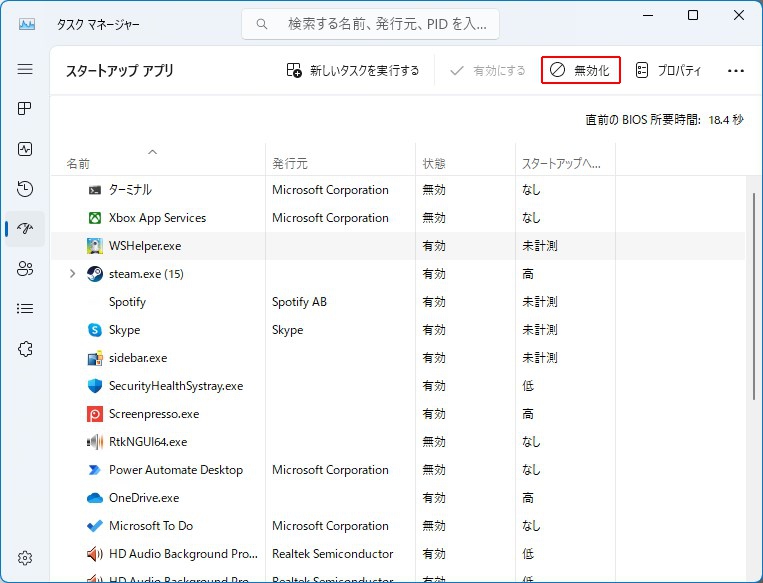Open プロパティ for selected item
Viewport: 763px width, 583px height.
pos(668,71)
